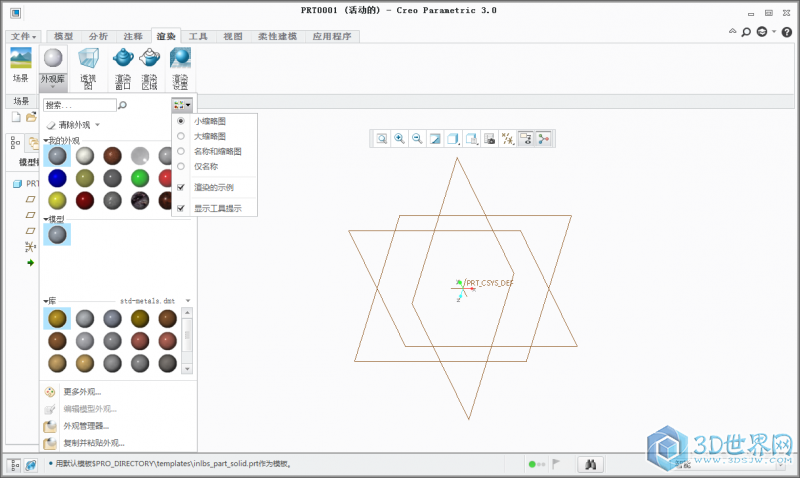This screenshot has height=478, width=800.
Task: Click the view manager camera icon
Action: (x=490, y=139)
